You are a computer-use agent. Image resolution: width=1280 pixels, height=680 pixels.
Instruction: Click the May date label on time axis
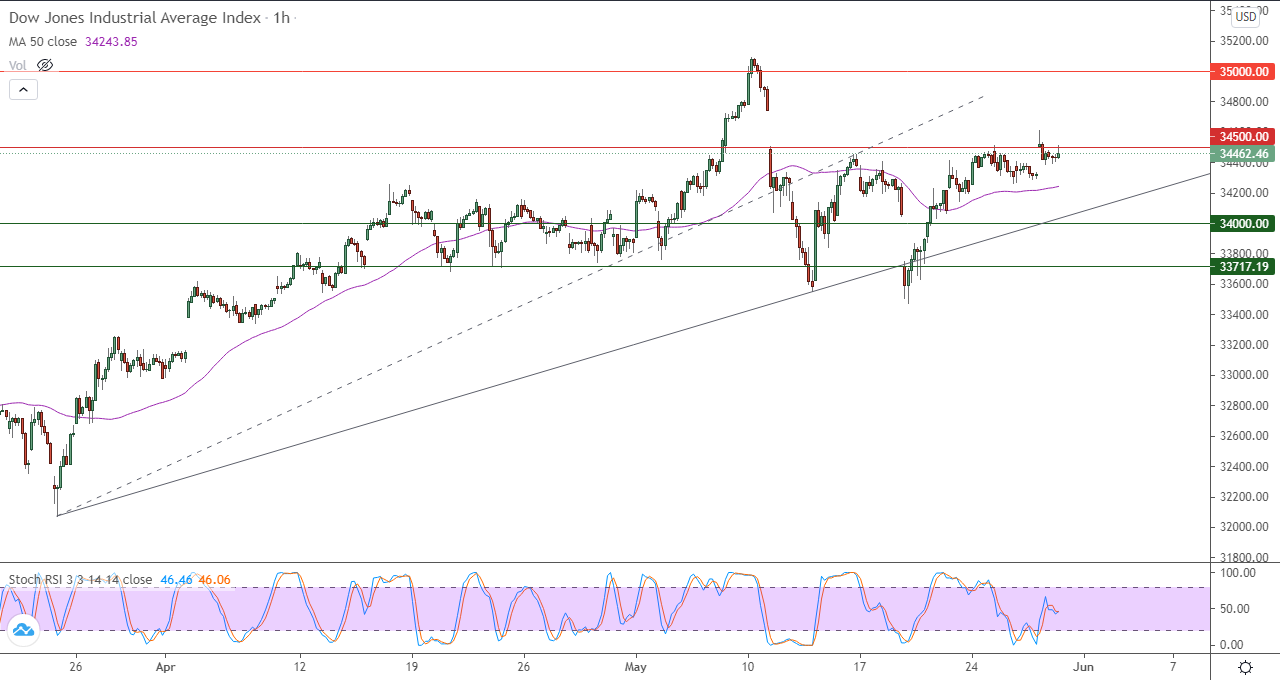(636, 666)
